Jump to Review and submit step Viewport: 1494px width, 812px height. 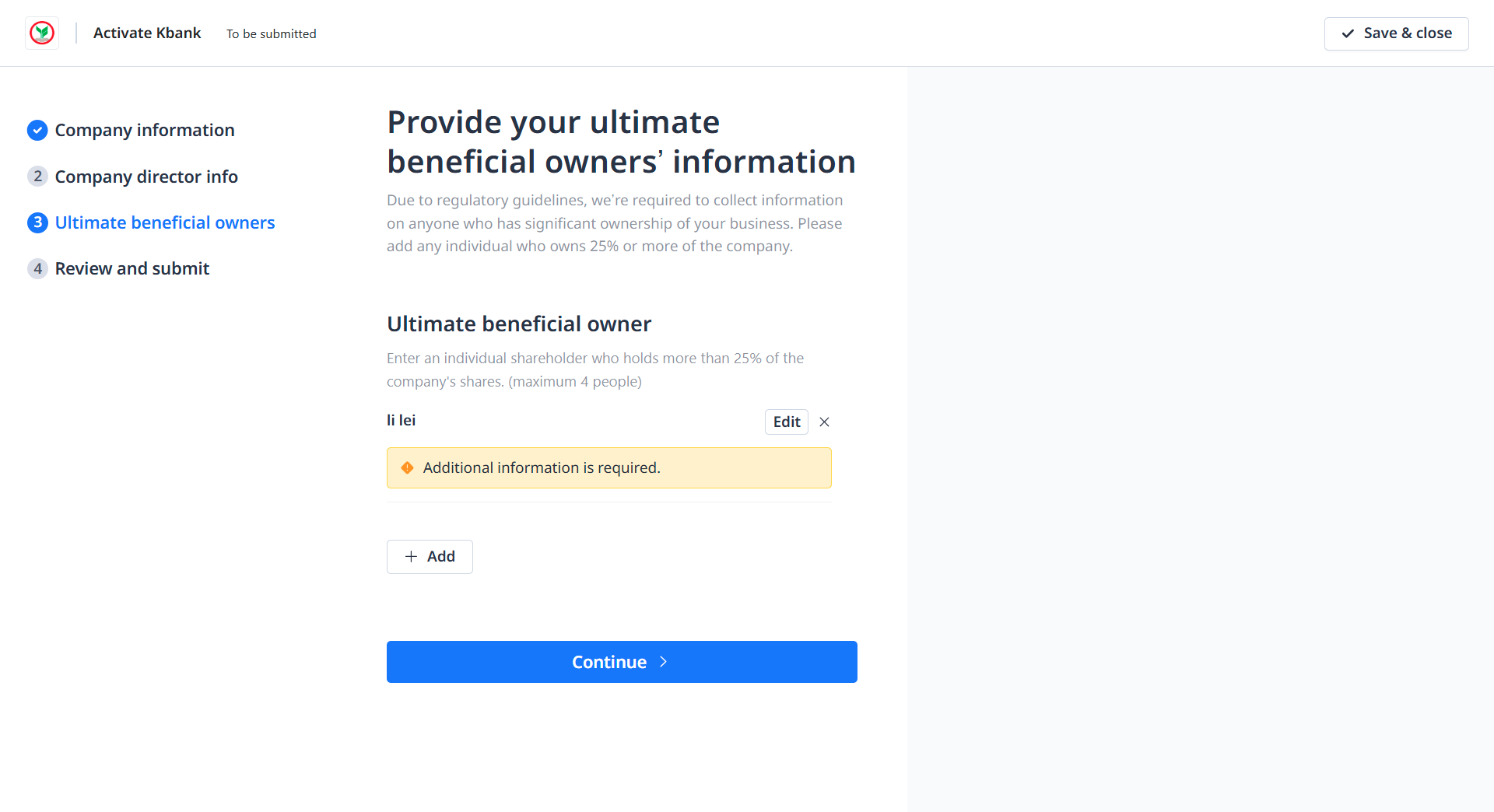[x=132, y=268]
